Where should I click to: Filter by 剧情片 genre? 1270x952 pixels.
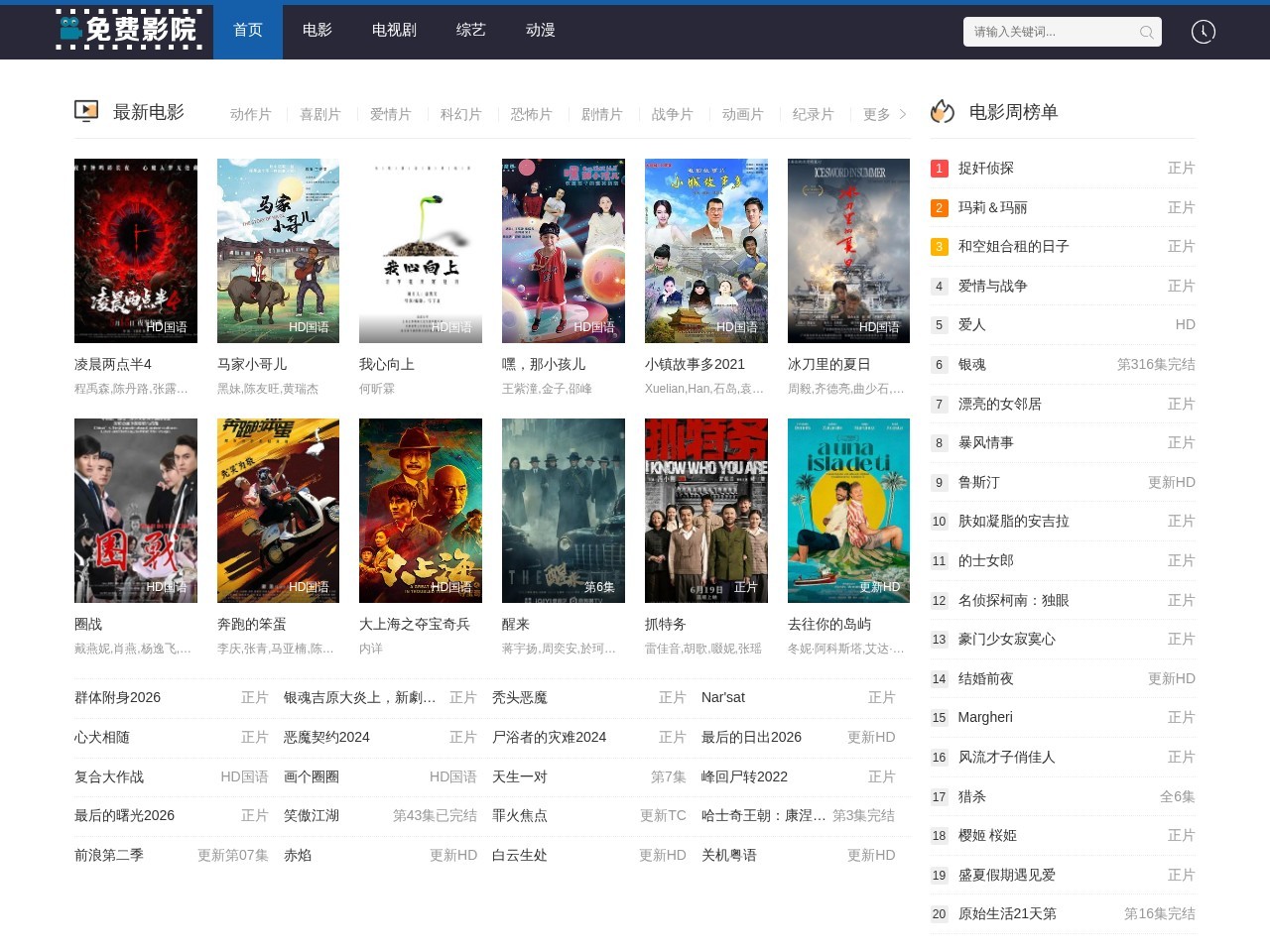coord(602,114)
